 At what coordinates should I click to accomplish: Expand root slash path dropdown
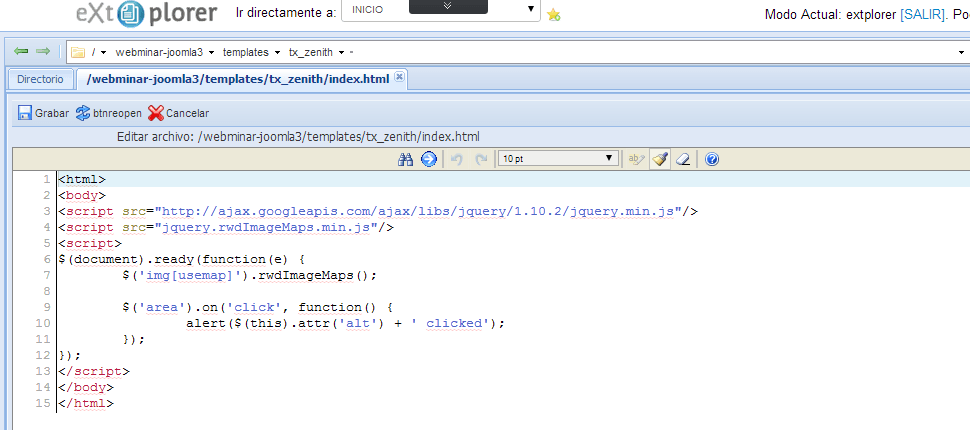click(x=103, y=53)
